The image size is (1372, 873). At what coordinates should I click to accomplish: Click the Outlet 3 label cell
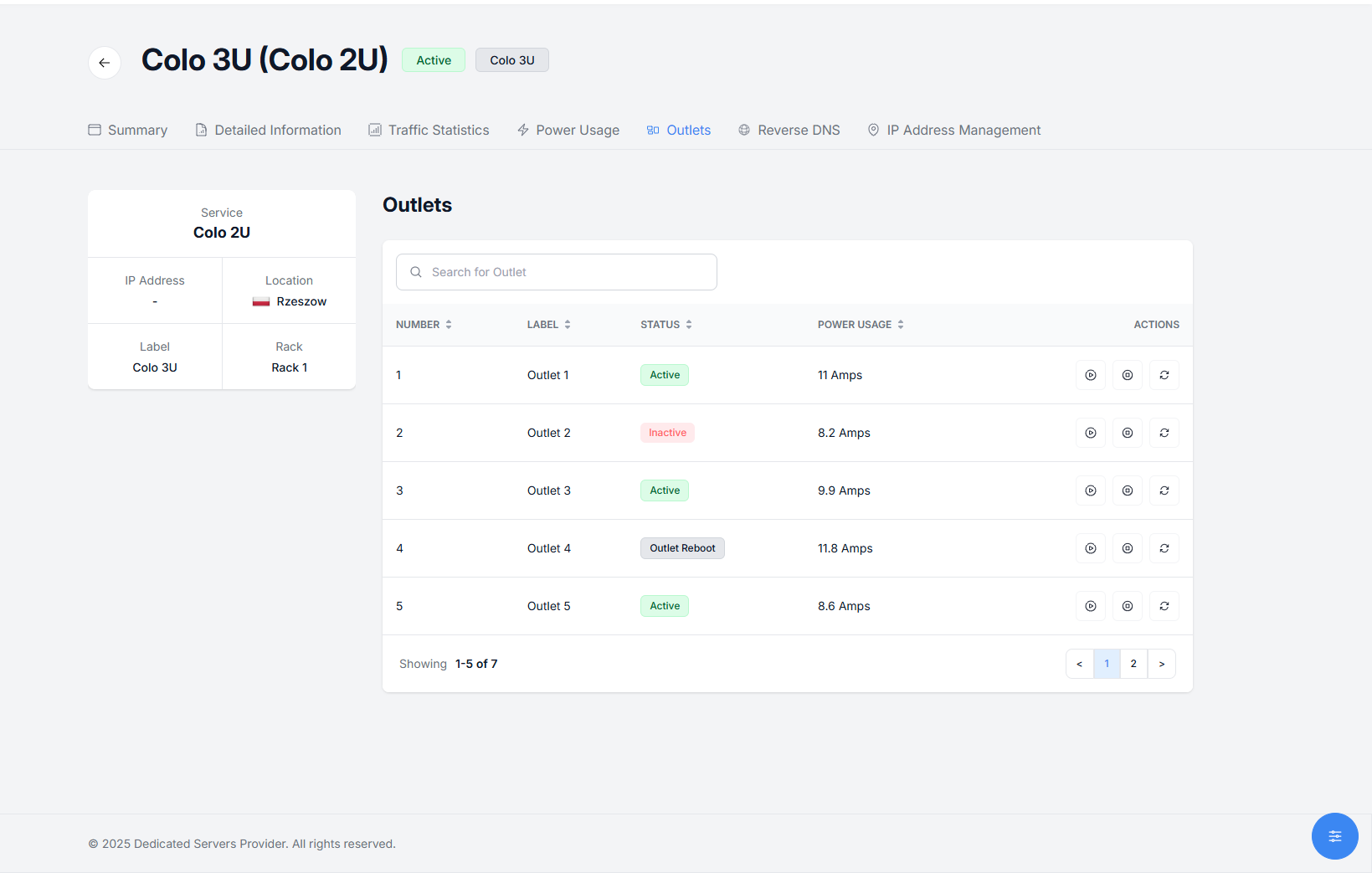click(549, 490)
